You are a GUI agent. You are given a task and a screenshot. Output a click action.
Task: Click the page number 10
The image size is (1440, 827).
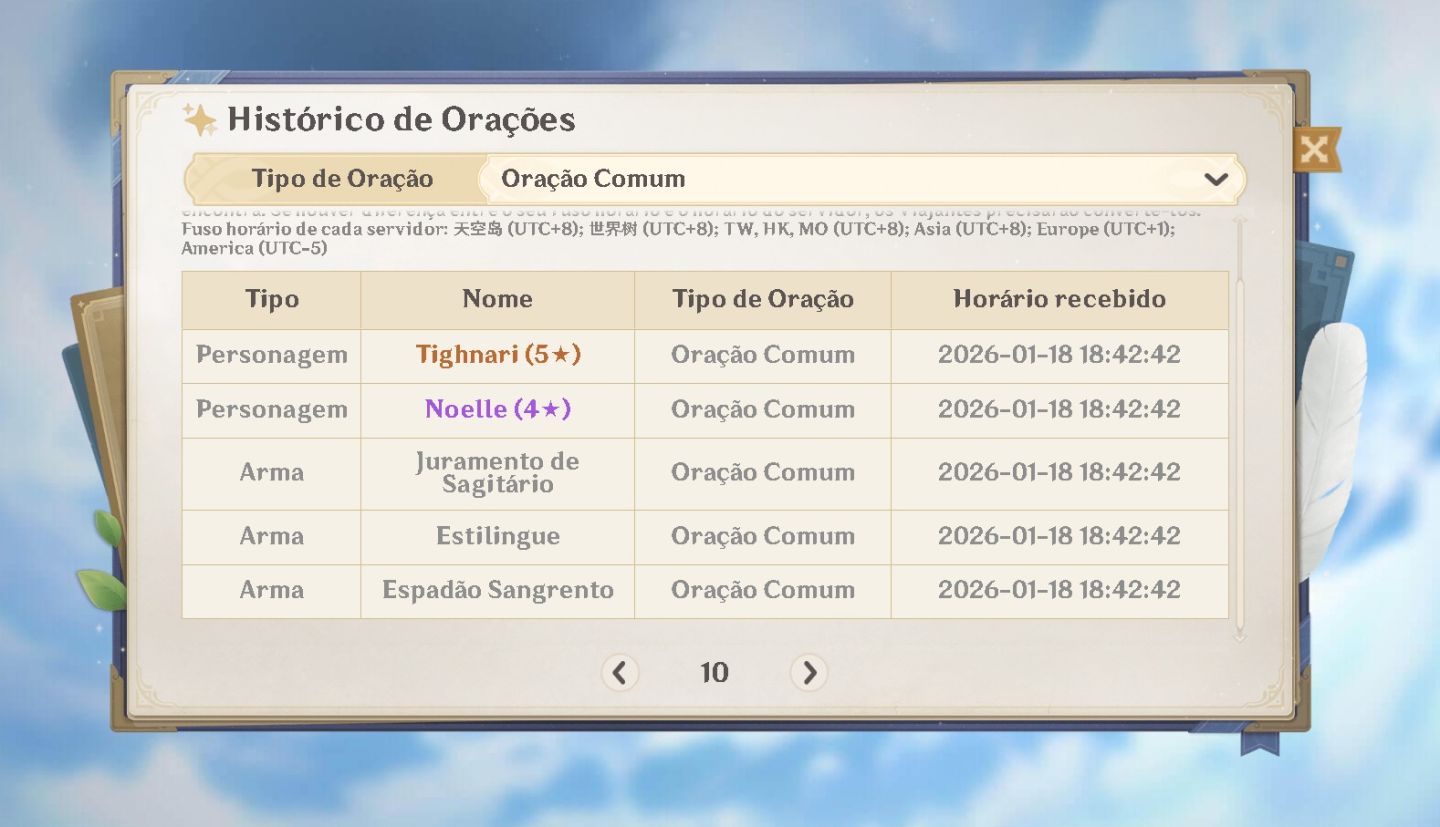tap(714, 673)
